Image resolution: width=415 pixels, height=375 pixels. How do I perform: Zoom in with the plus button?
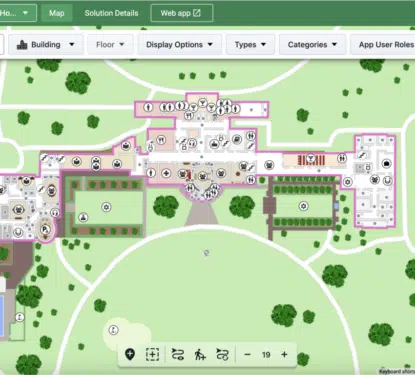[284, 354]
